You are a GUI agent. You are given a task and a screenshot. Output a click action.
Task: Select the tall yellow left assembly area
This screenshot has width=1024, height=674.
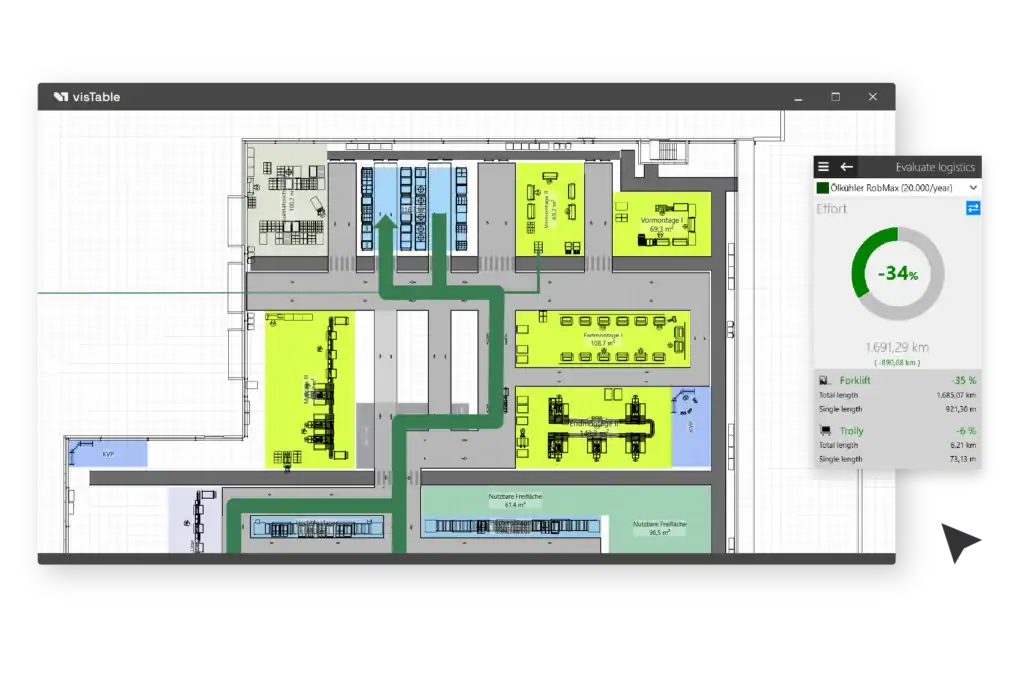(x=310, y=390)
